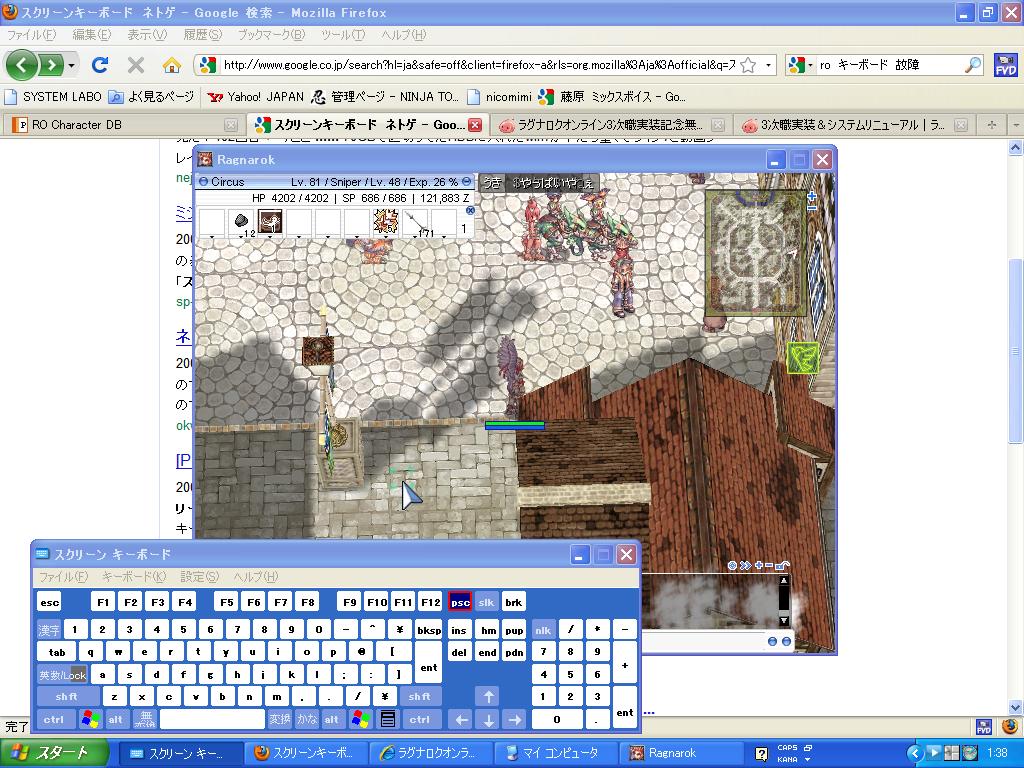Open screen keyboard キーボード menu
Viewport: 1024px width, 768px height.
pos(134,577)
